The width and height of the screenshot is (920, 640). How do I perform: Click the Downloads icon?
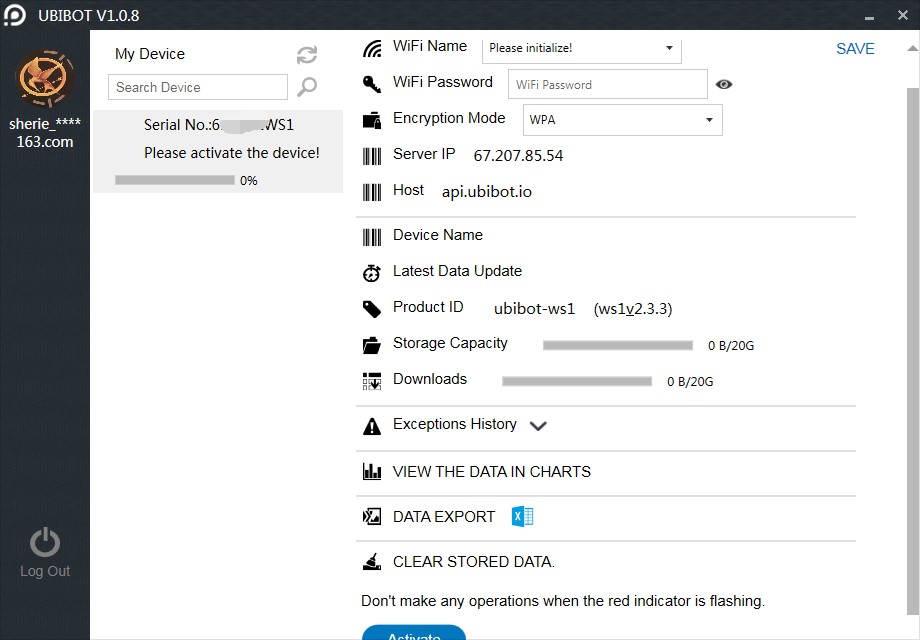371,381
